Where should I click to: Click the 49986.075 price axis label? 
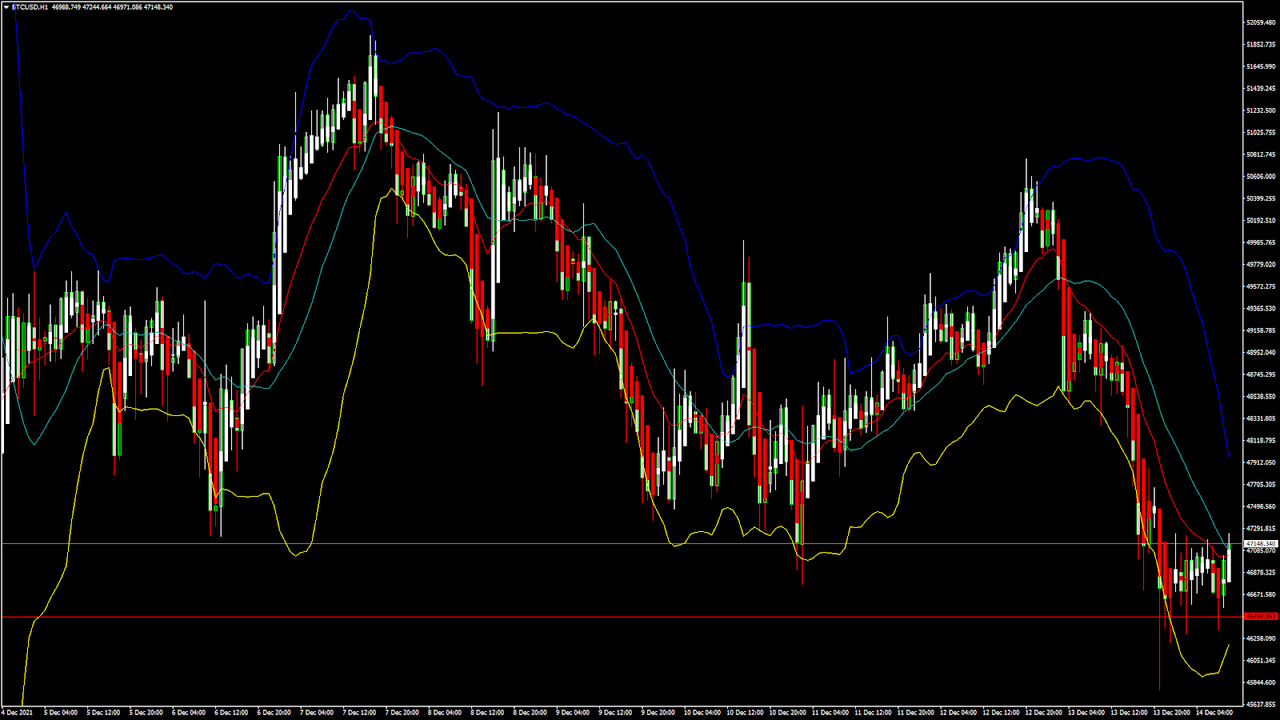pyautogui.click(x=1260, y=242)
